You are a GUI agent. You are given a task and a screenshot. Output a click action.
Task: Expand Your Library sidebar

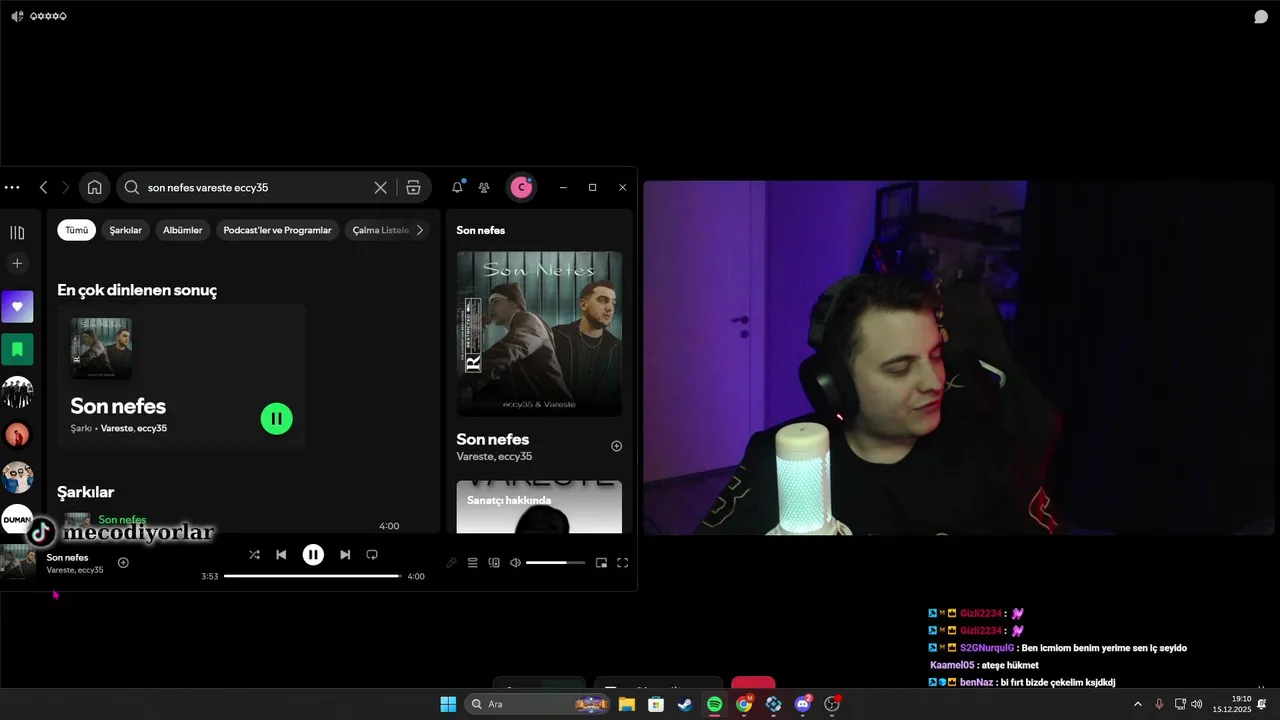point(17,232)
